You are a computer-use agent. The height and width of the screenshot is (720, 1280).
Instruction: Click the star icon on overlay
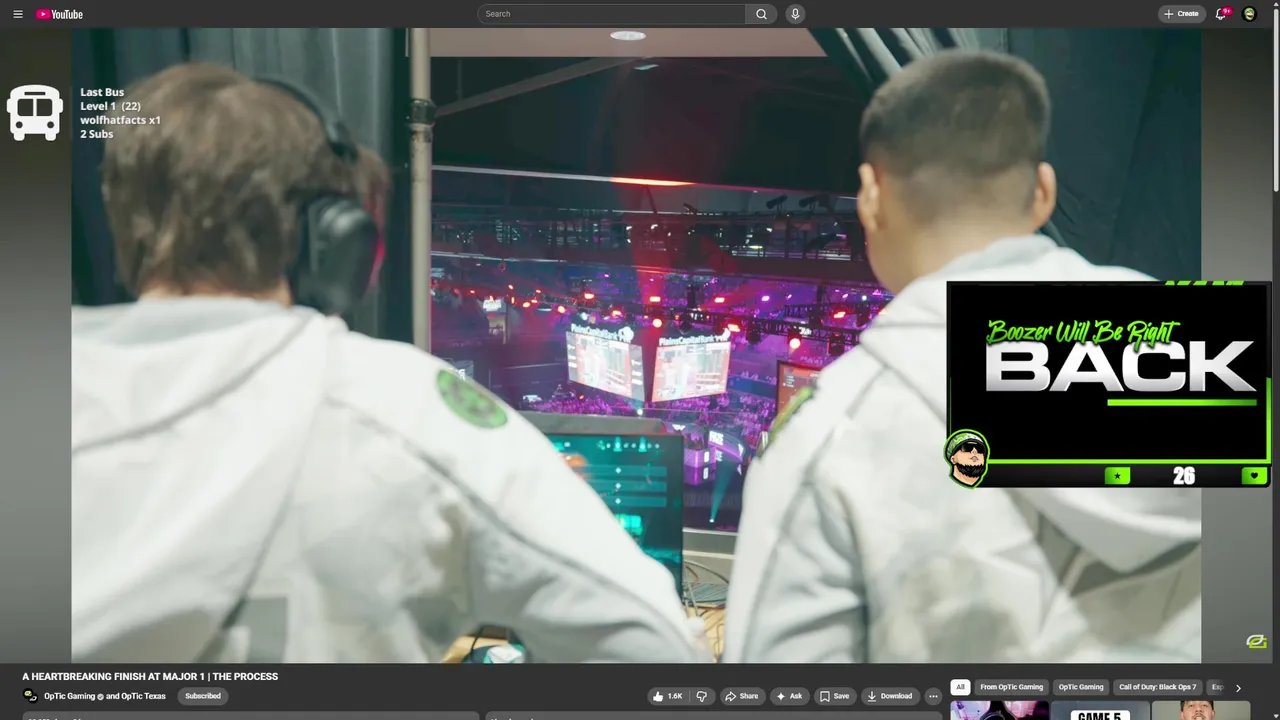[1117, 476]
